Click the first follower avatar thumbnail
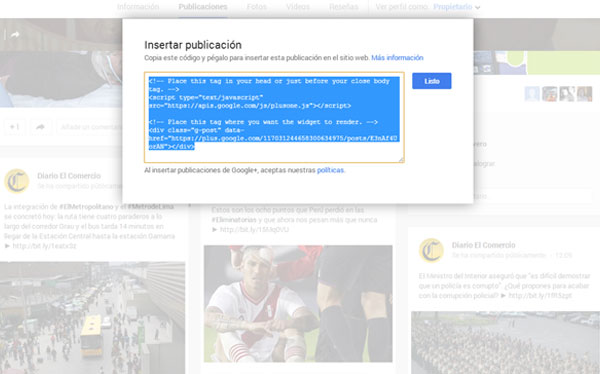Screen dimensions: 600x374 (x=532, y=94)
